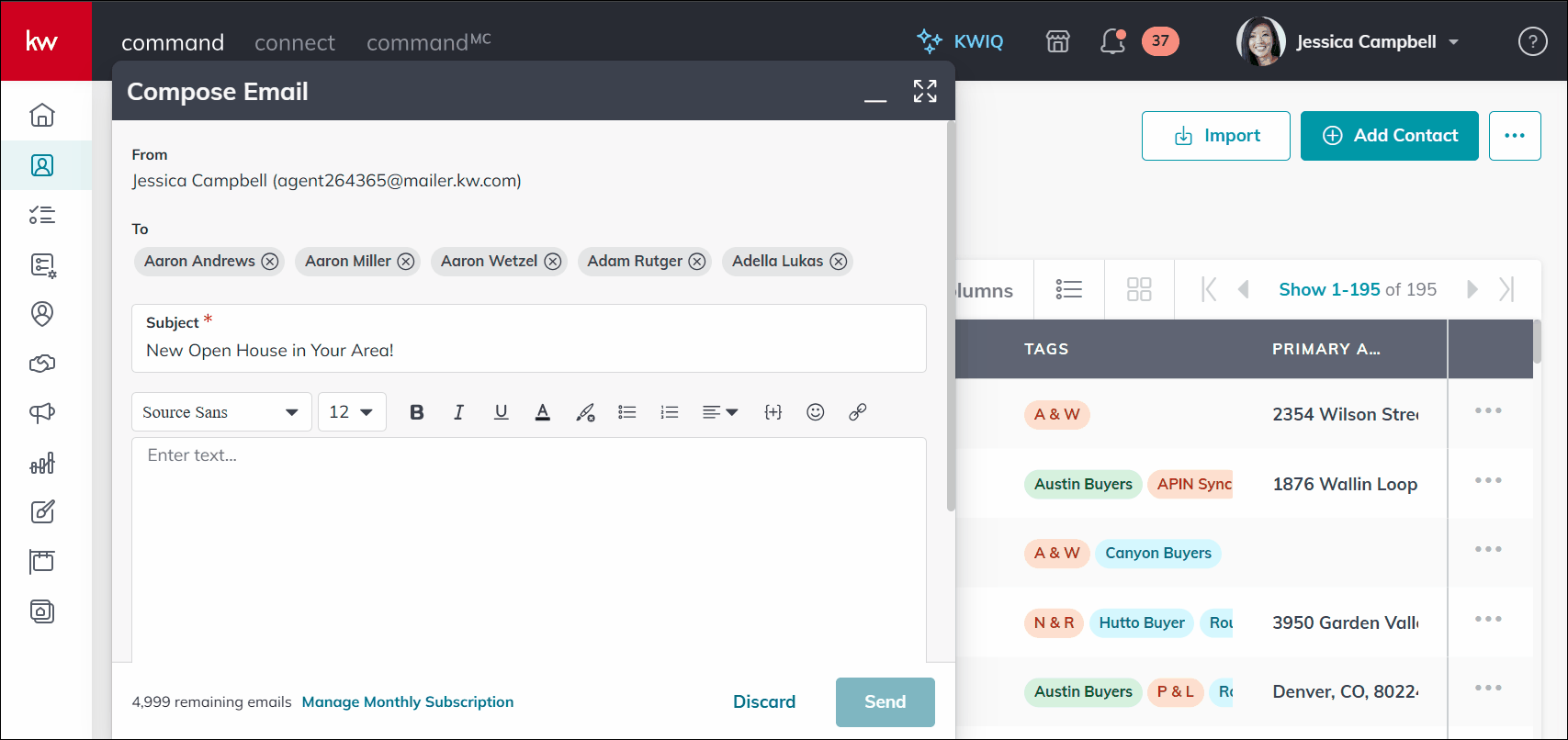This screenshot has height=740, width=1568.
Task: Open the handshake Opportunities sidebar icon
Action: point(42,364)
